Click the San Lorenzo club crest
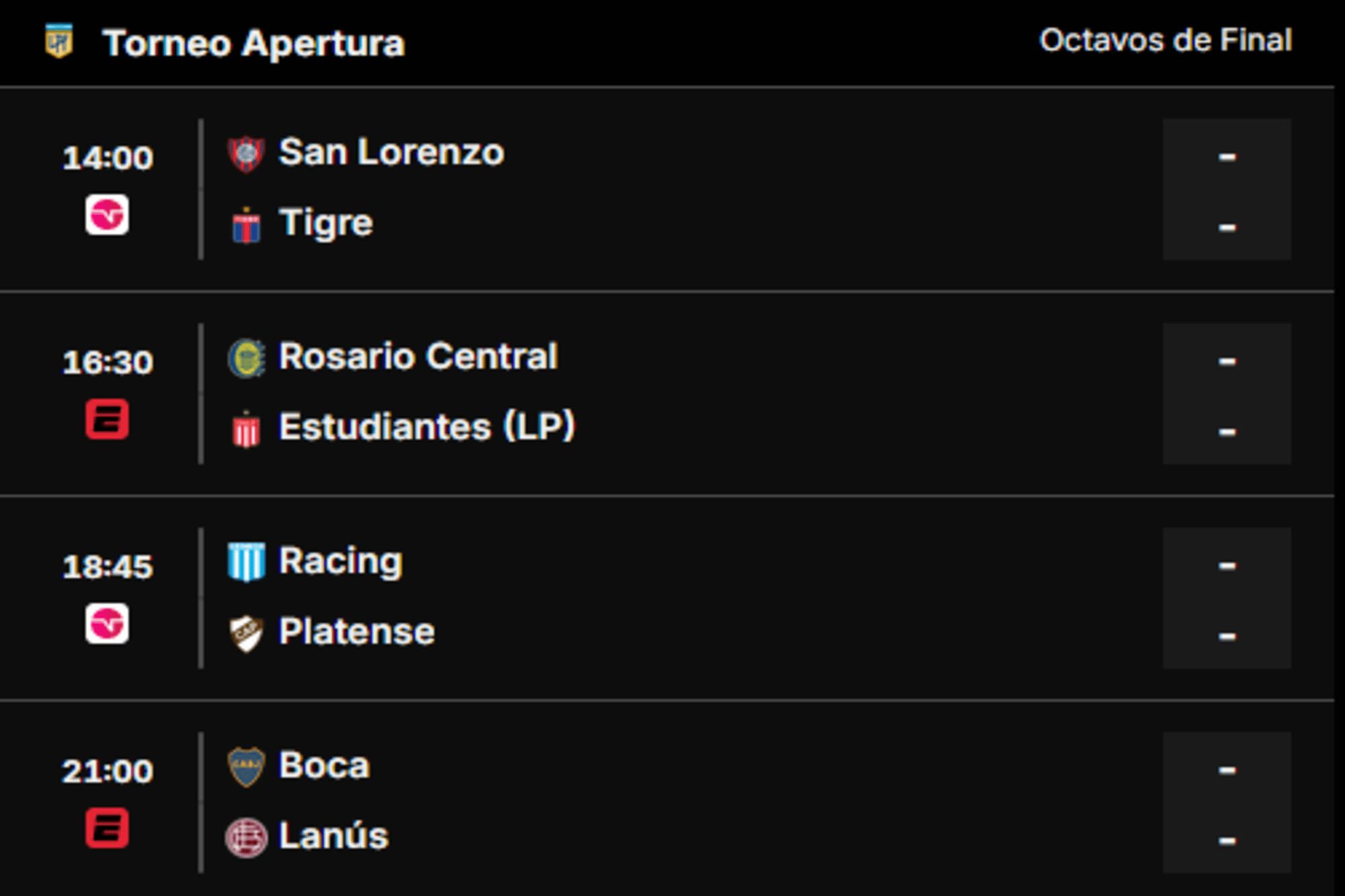The image size is (1345, 896). point(246,154)
